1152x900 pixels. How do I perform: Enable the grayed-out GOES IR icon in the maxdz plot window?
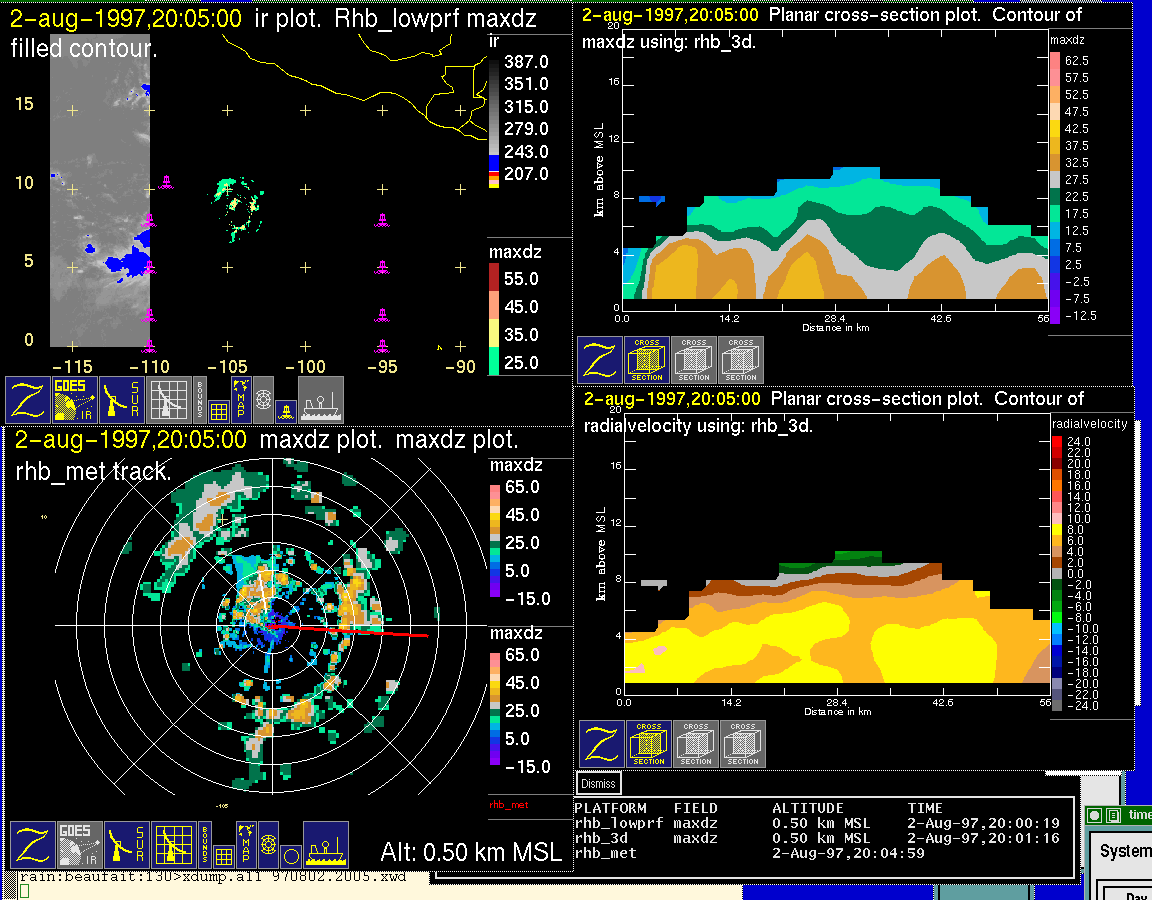[79, 846]
